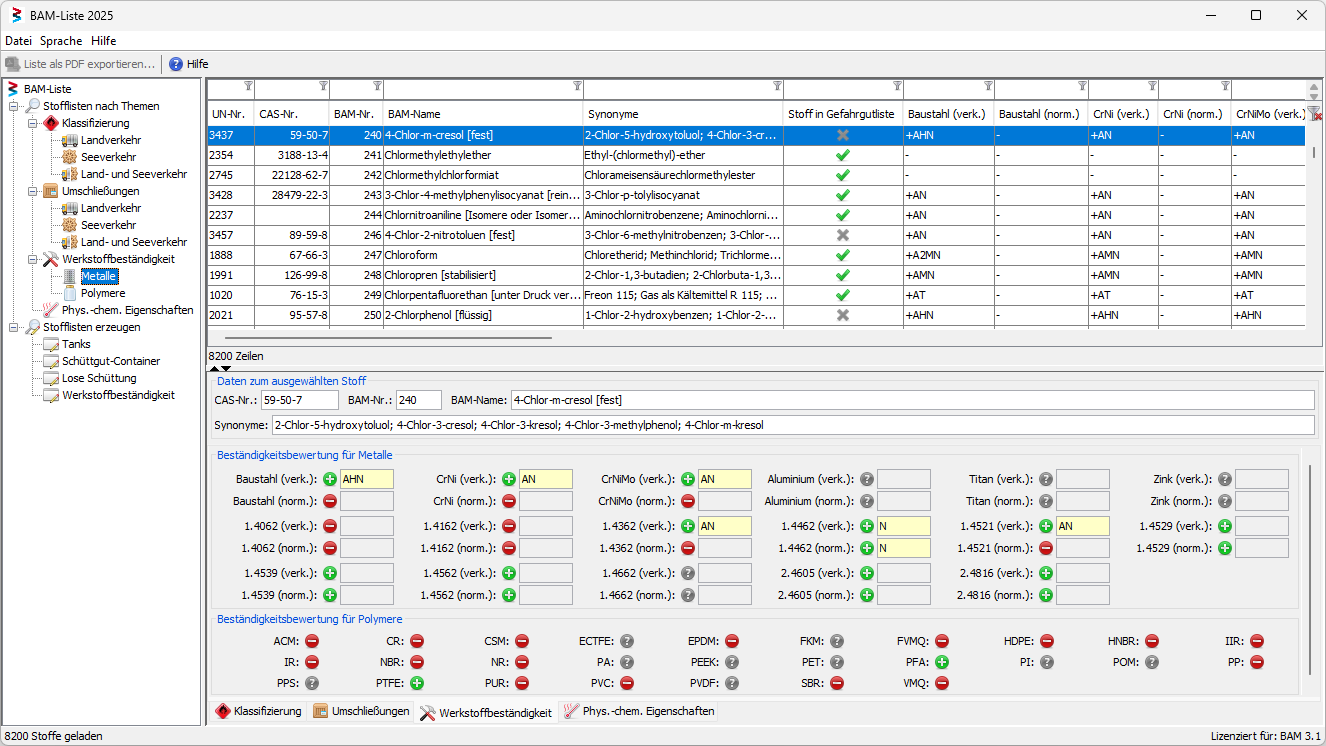
Task: Collapse the Stofflisten erzeugen tree node
Action: click(x=14, y=327)
